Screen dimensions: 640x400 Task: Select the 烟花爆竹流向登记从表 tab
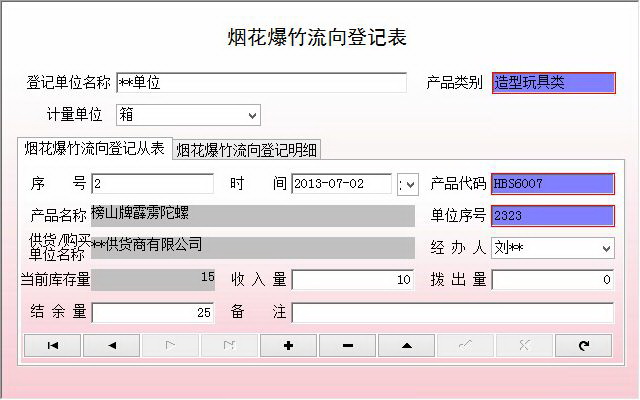pos(95,148)
